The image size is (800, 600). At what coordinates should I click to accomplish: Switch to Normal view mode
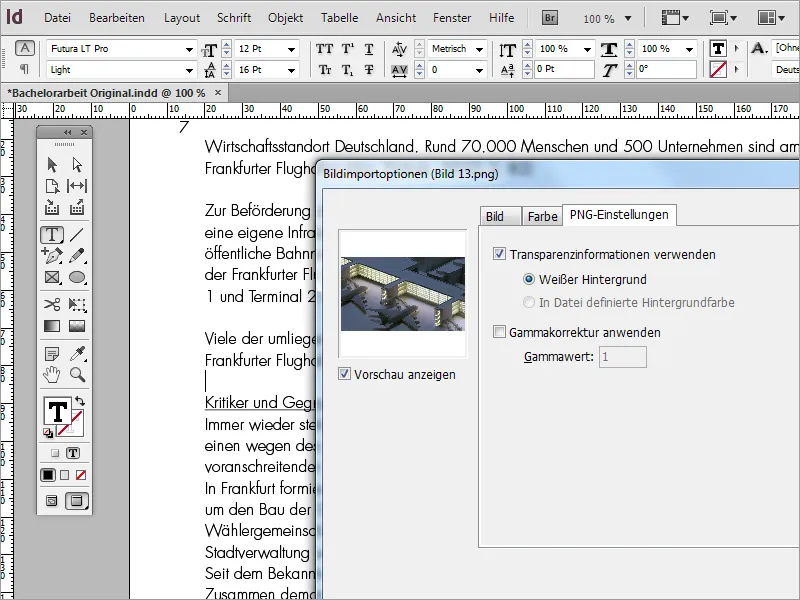coord(52,501)
